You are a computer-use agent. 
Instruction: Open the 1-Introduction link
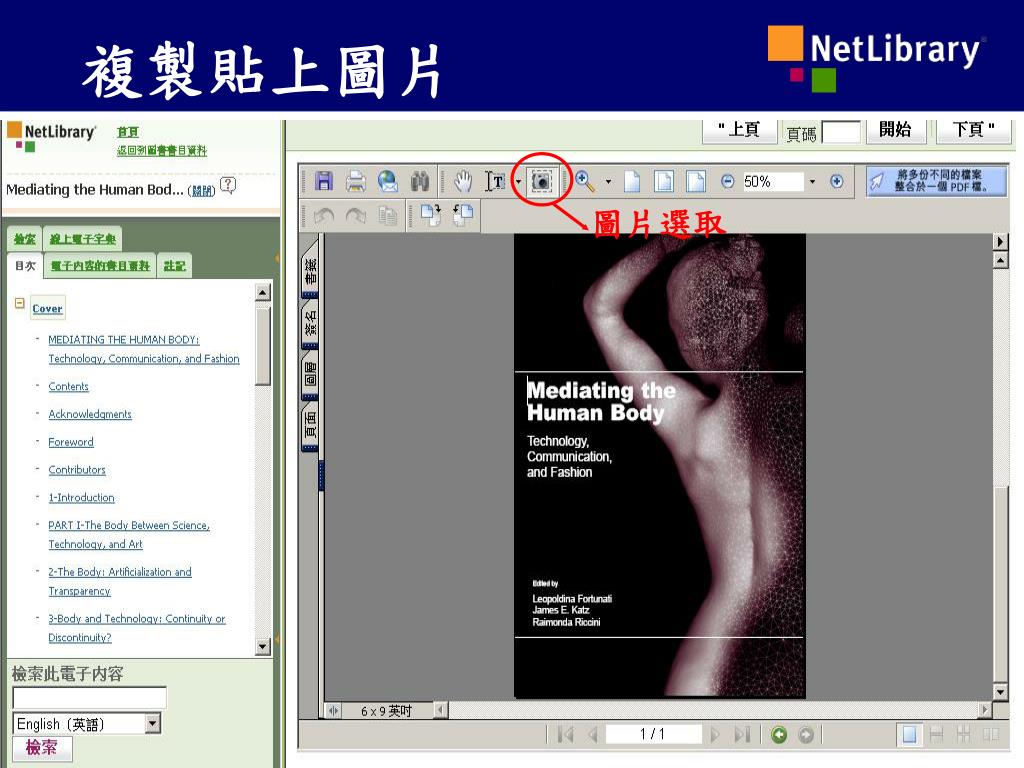[x=82, y=498]
